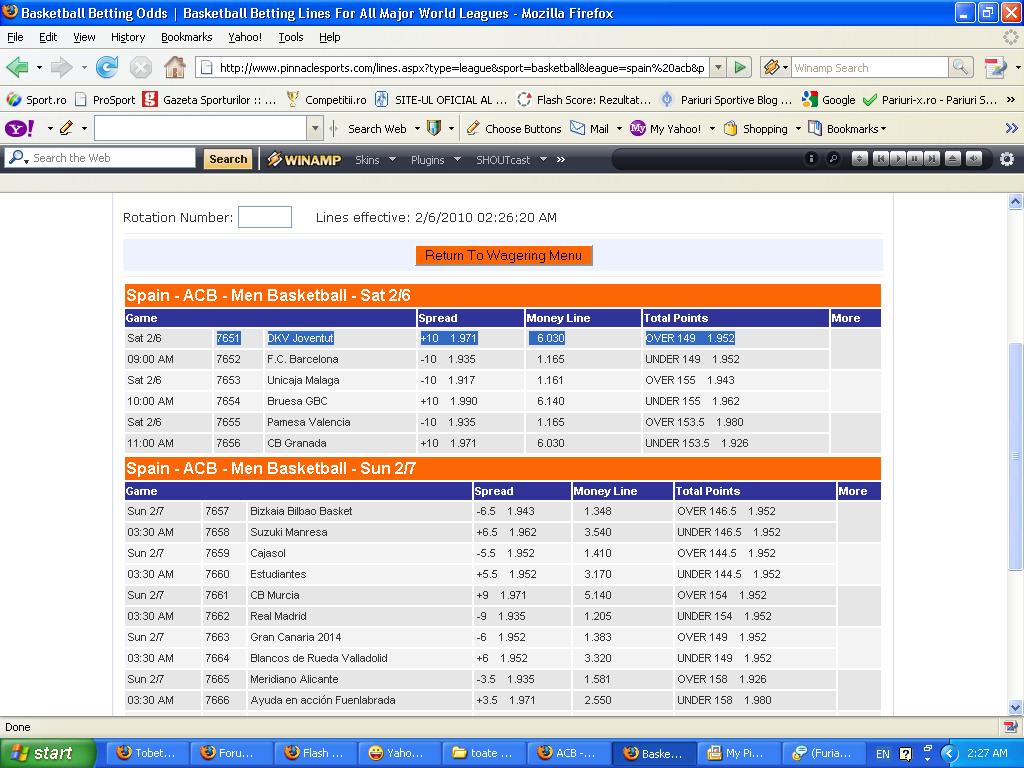Open the Flash Score bookmark
Viewport: 1024px width, 768px height.
click(x=584, y=100)
